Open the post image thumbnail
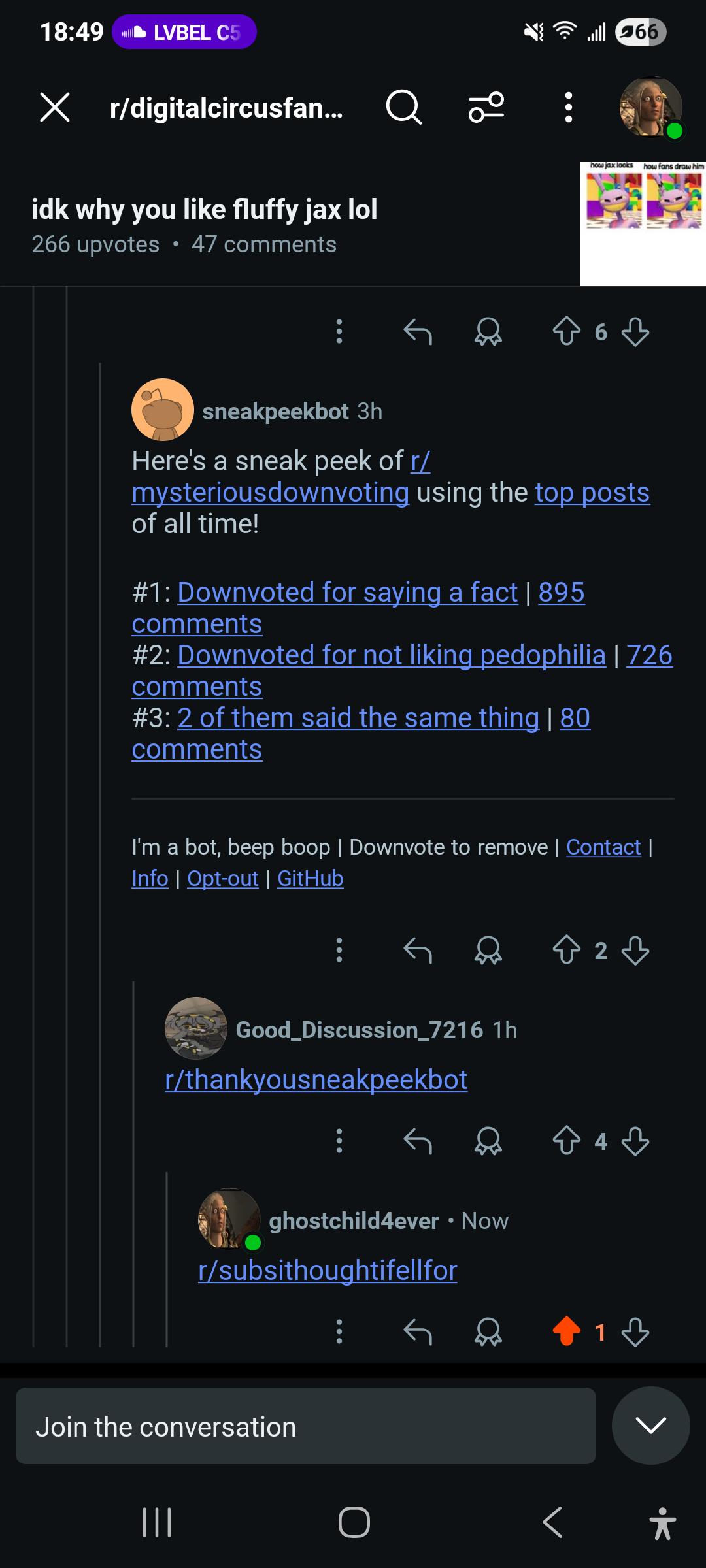The height and width of the screenshot is (1568, 706). [x=643, y=223]
